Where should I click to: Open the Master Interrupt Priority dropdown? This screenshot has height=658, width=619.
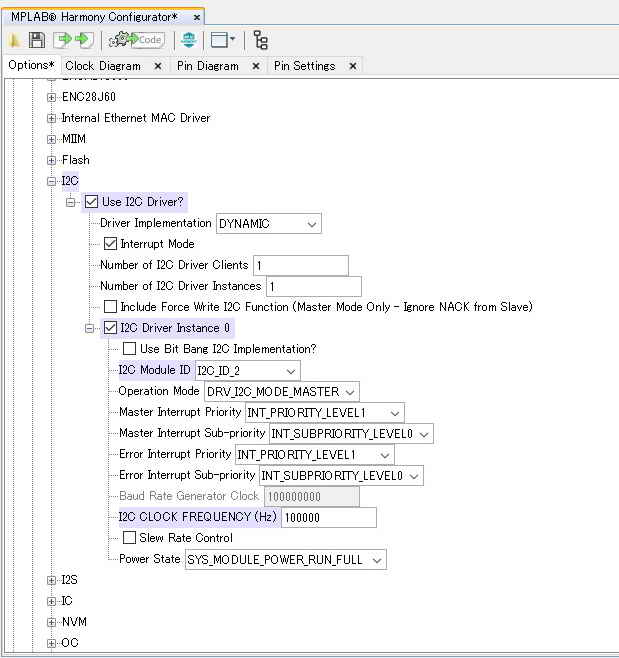coord(324,413)
